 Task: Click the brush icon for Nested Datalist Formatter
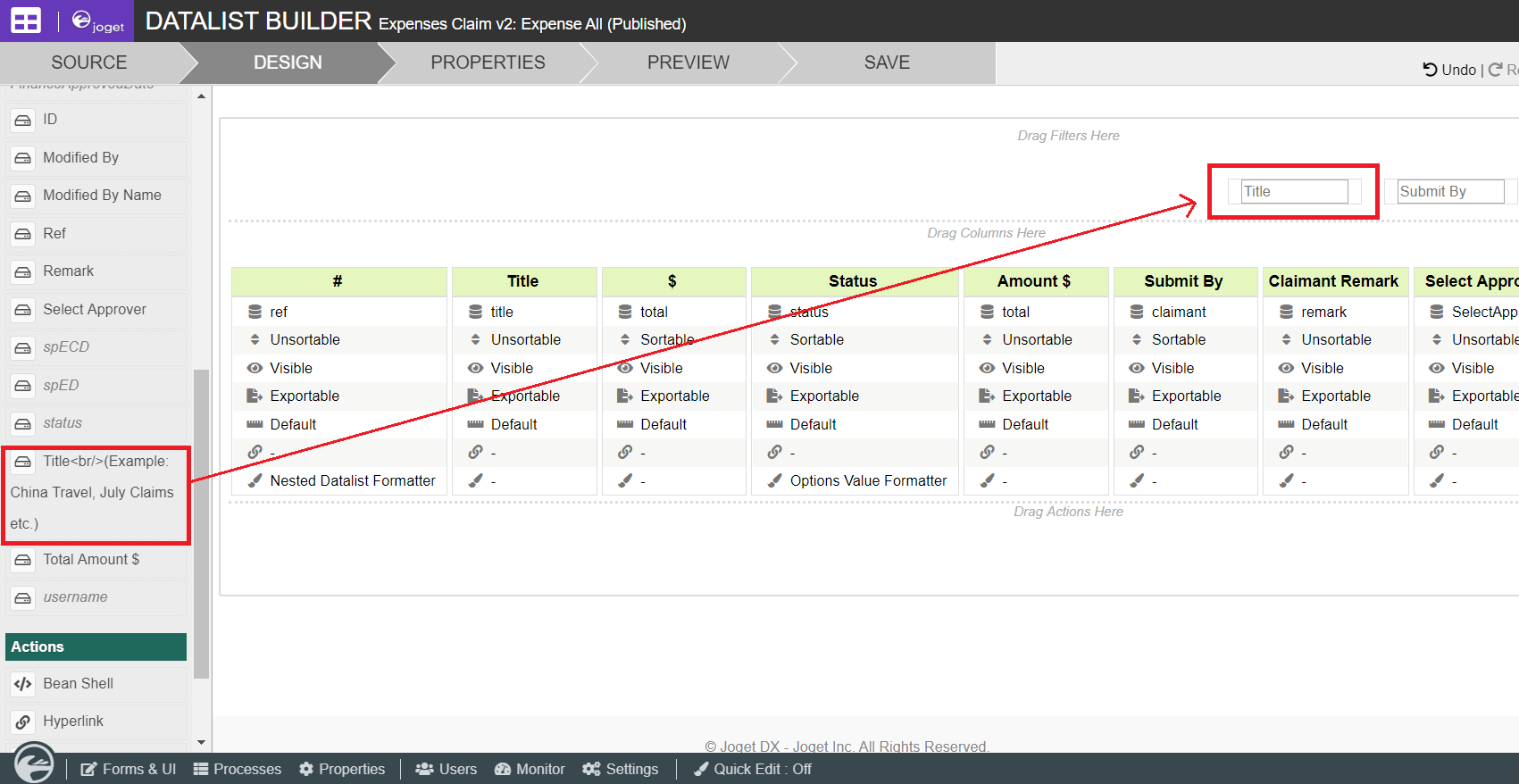click(255, 480)
